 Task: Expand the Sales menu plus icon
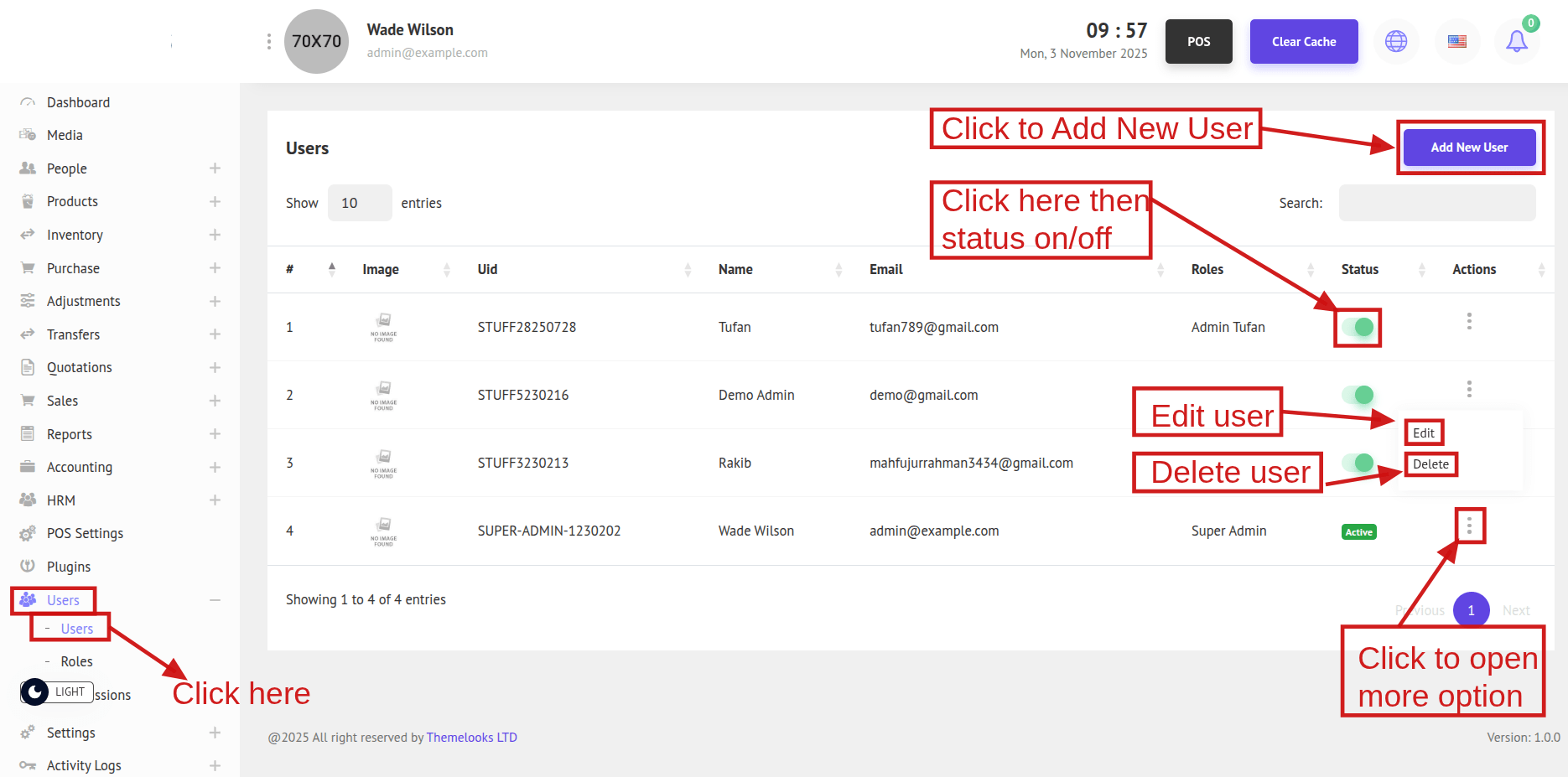215,401
